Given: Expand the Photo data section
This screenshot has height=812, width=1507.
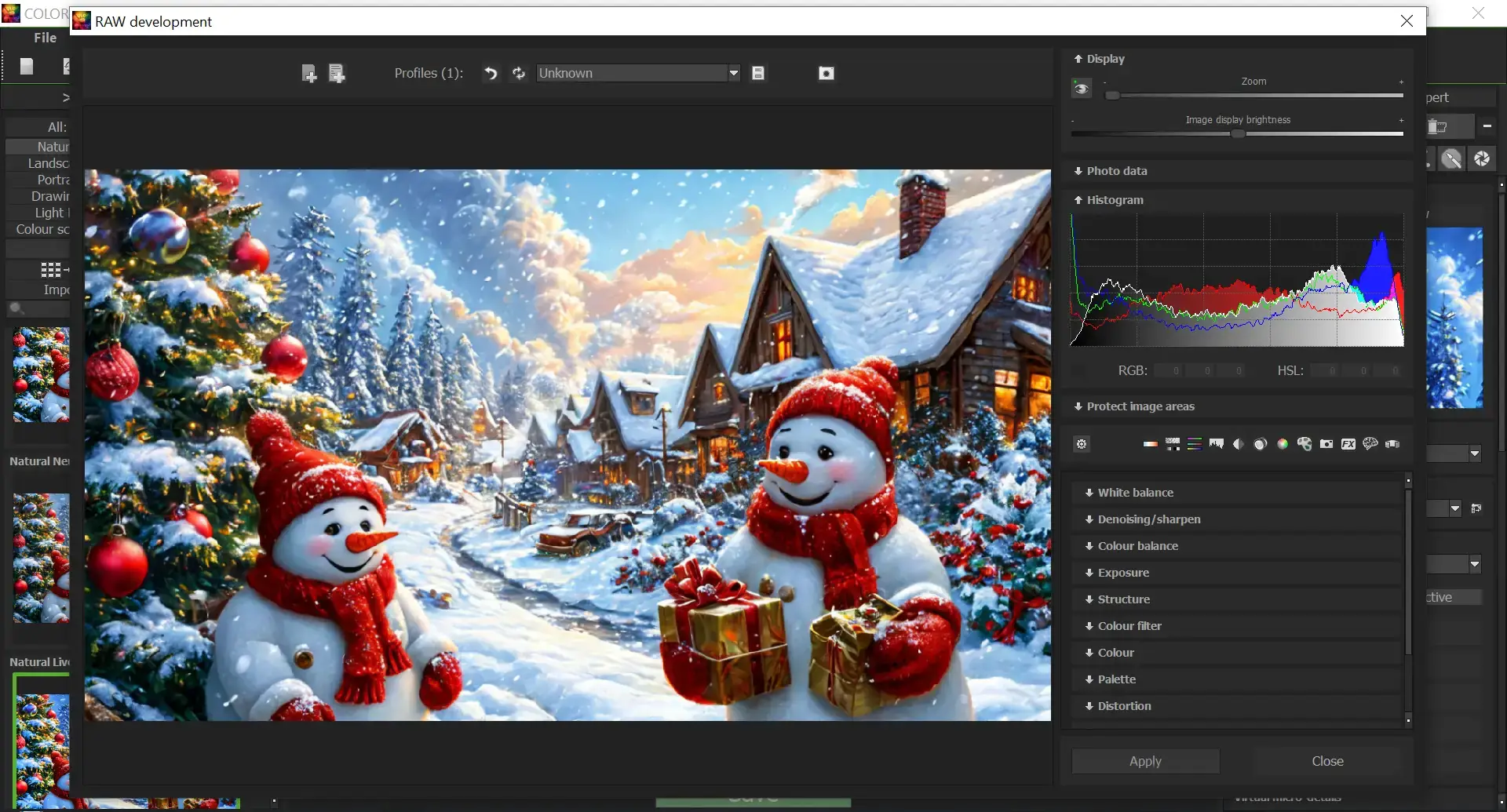Looking at the screenshot, I should (1111, 171).
